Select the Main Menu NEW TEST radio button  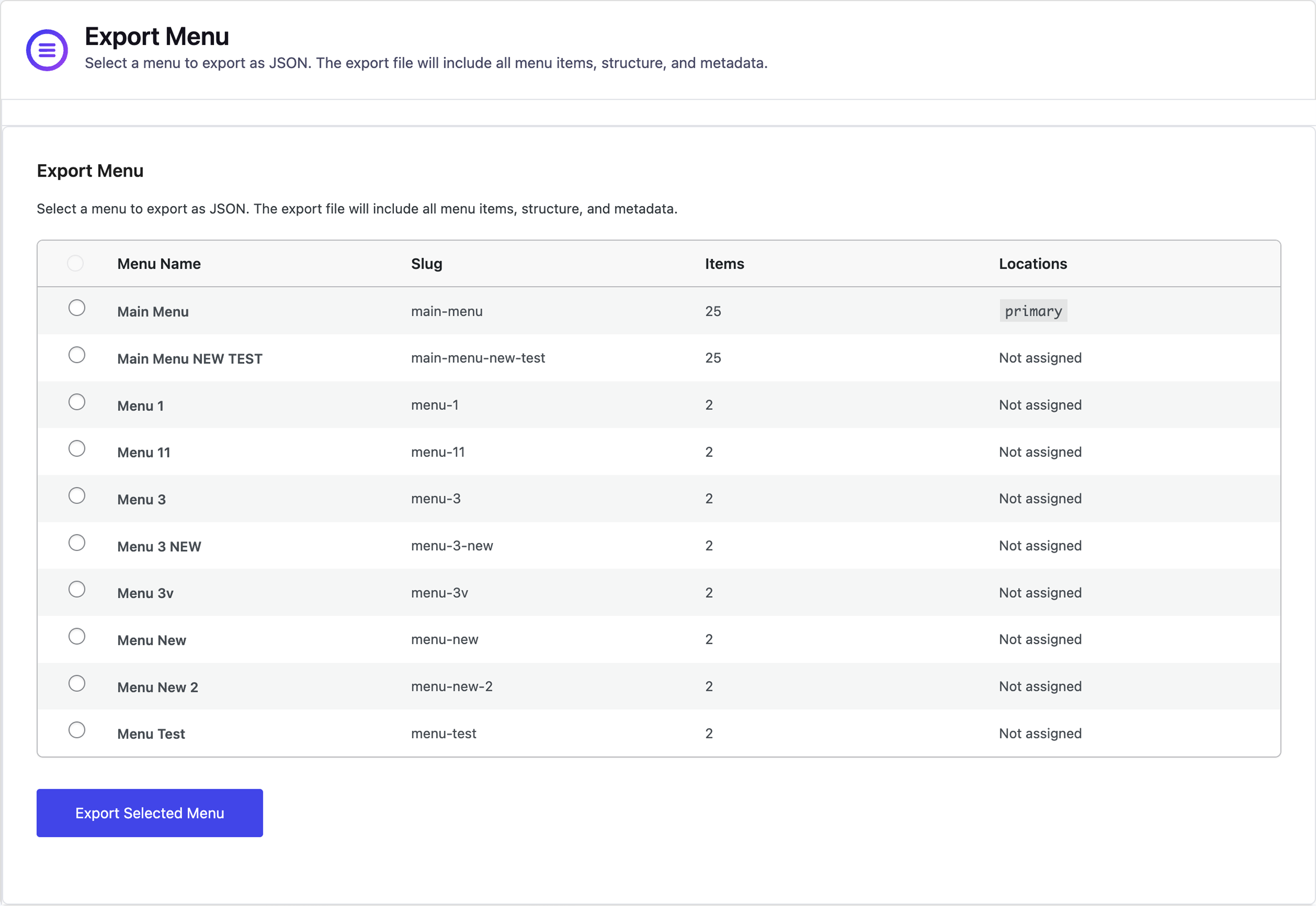pos(77,354)
